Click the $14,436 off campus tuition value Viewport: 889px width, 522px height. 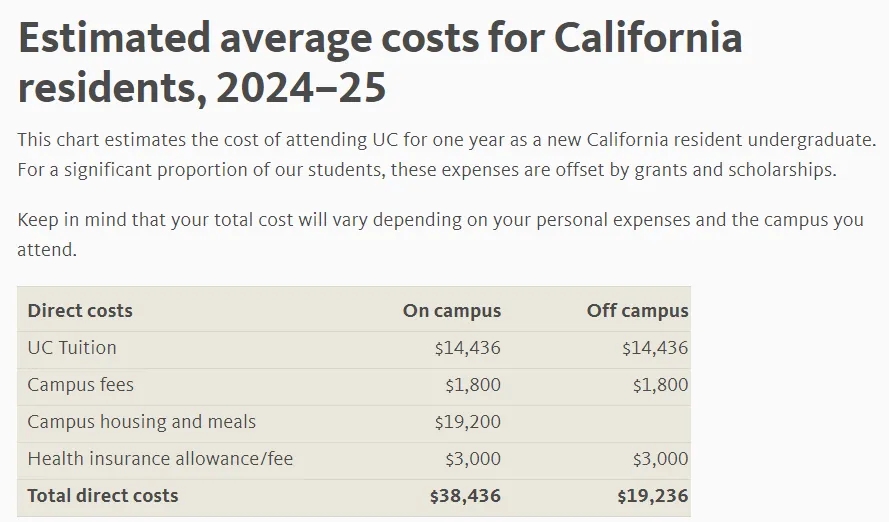[x=654, y=348]
